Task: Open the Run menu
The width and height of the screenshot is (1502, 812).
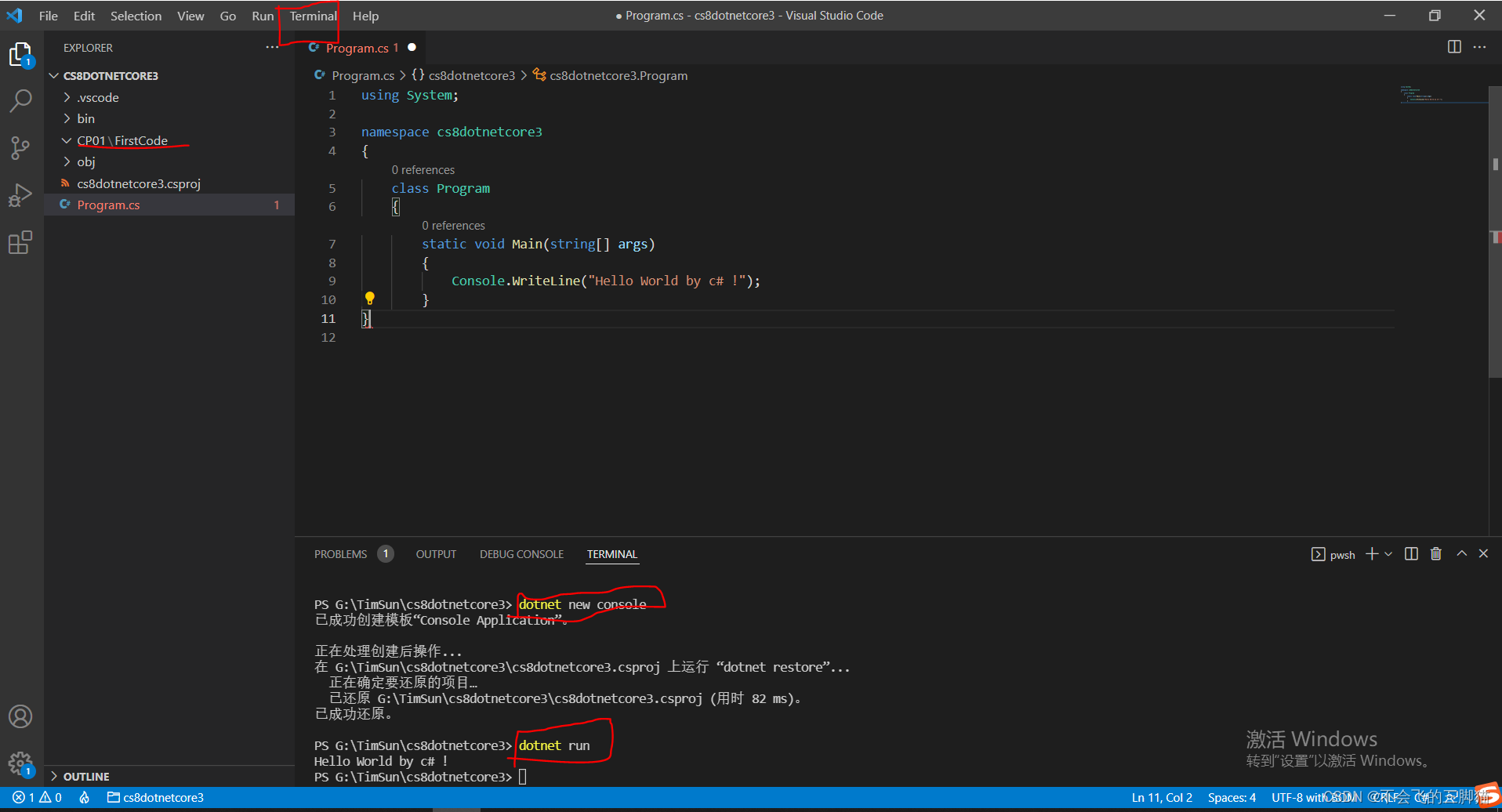Action: pos(263,16)
